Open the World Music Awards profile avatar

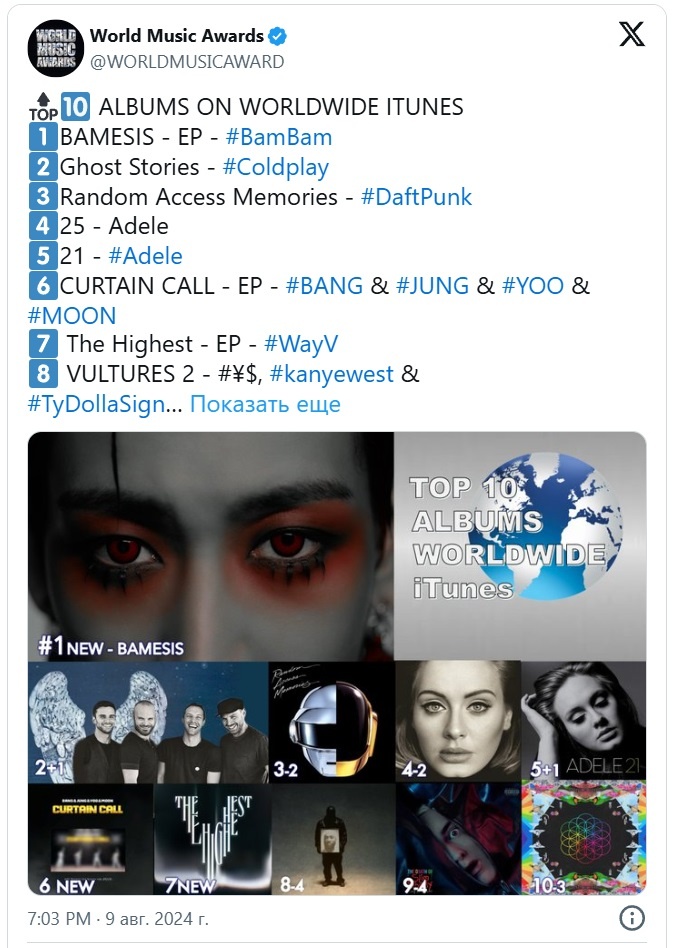tap(56, 48)
